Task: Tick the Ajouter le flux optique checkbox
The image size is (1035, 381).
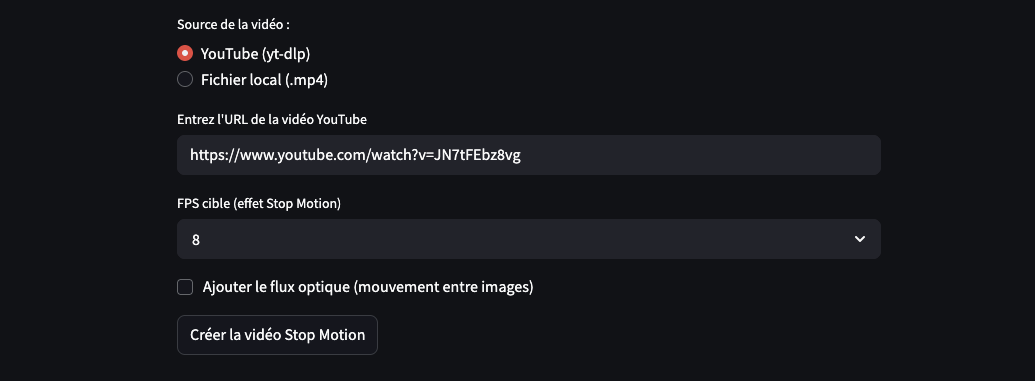Action: click(185, 287)
